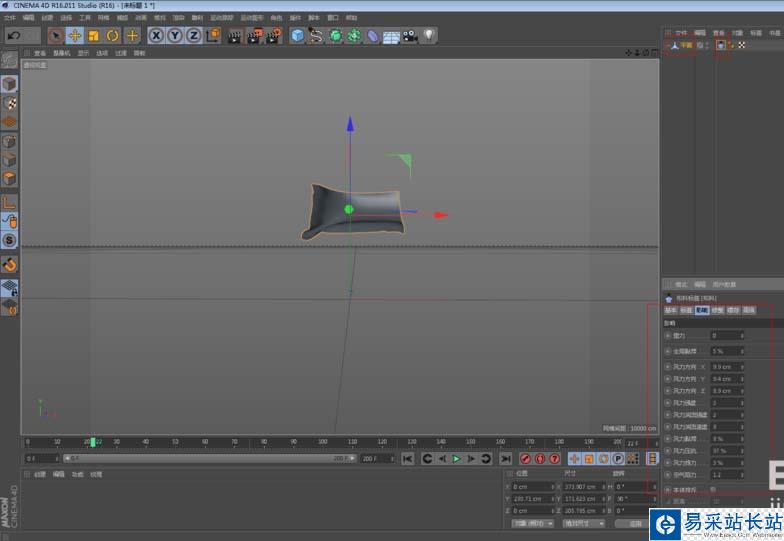This screenshot has height=541, width=784.
Task: Open the Light object icon
Action: click(x=428, y=36)
